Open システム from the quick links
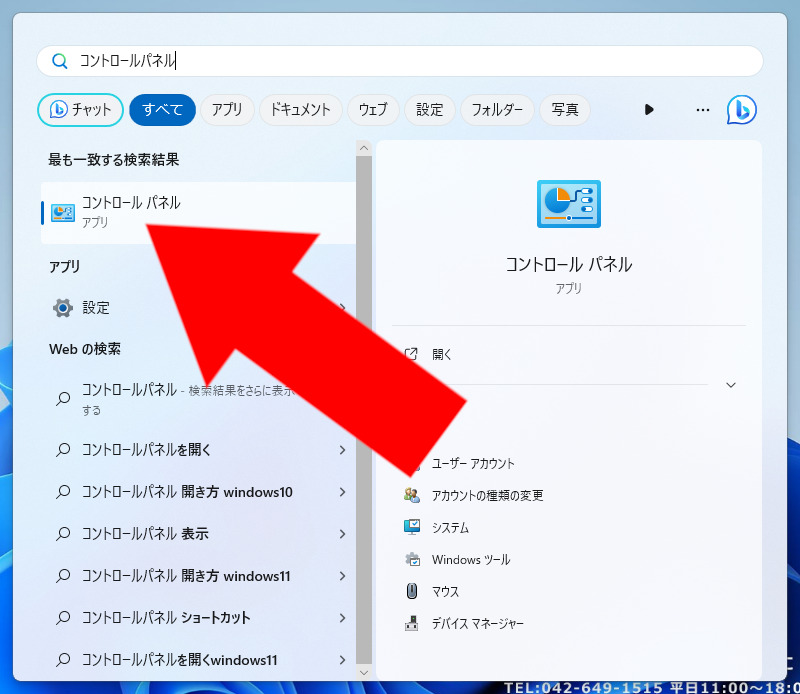Image resolution: width=800 pixels, height=694 pixels. pyautogui.click(x=450, y=527)
